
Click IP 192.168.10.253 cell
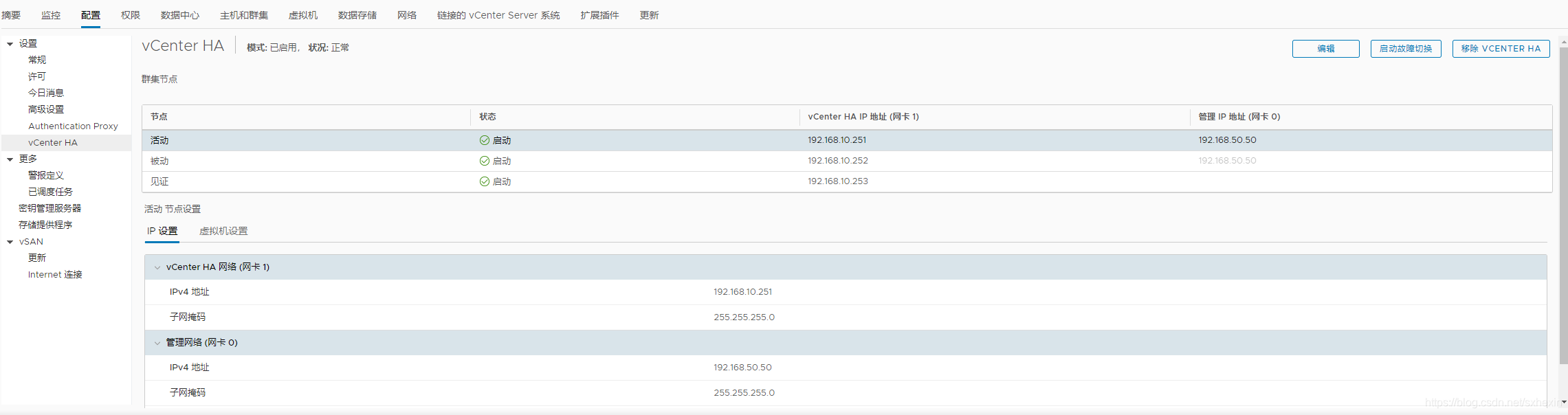coord(838,181)
